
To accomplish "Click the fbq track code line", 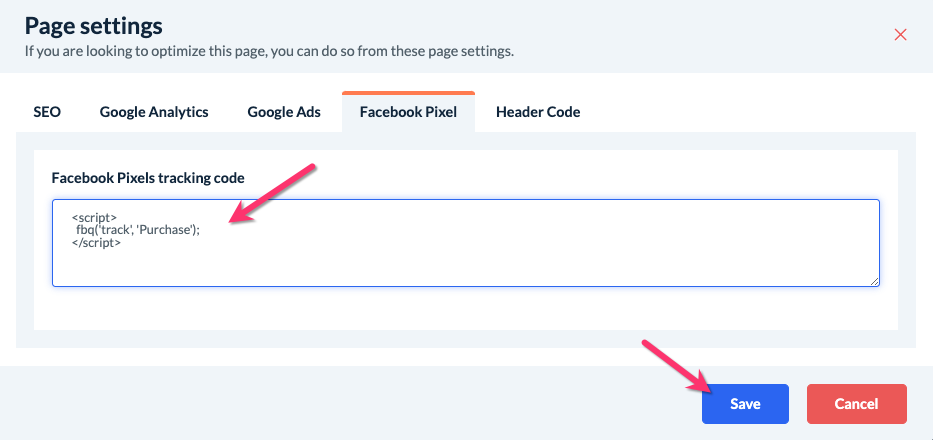I will 138,229.
